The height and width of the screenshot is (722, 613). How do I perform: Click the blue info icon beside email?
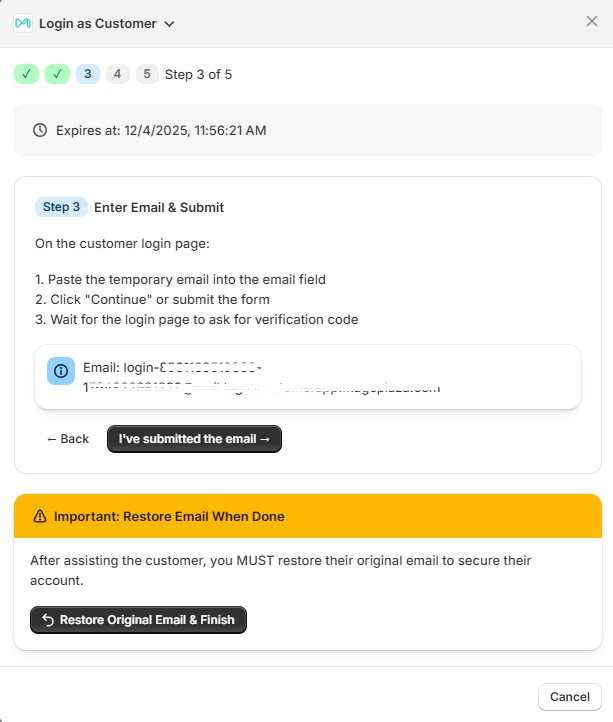pyautogui.click(x=61, y=371)
